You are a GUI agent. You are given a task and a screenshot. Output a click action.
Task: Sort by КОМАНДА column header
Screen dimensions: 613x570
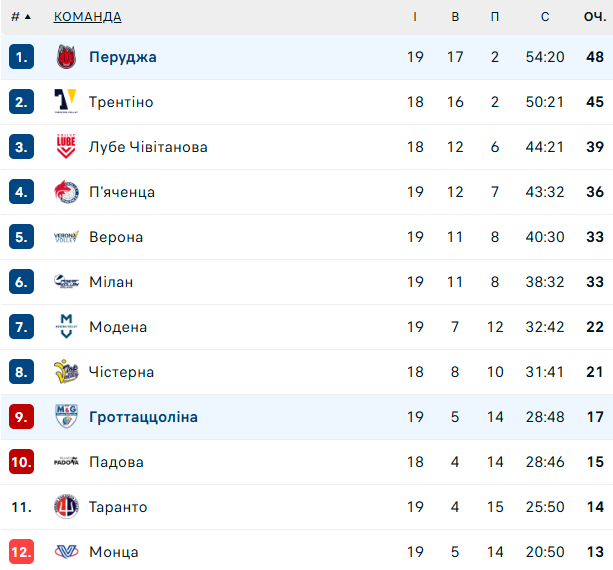[x=88, y=17]
